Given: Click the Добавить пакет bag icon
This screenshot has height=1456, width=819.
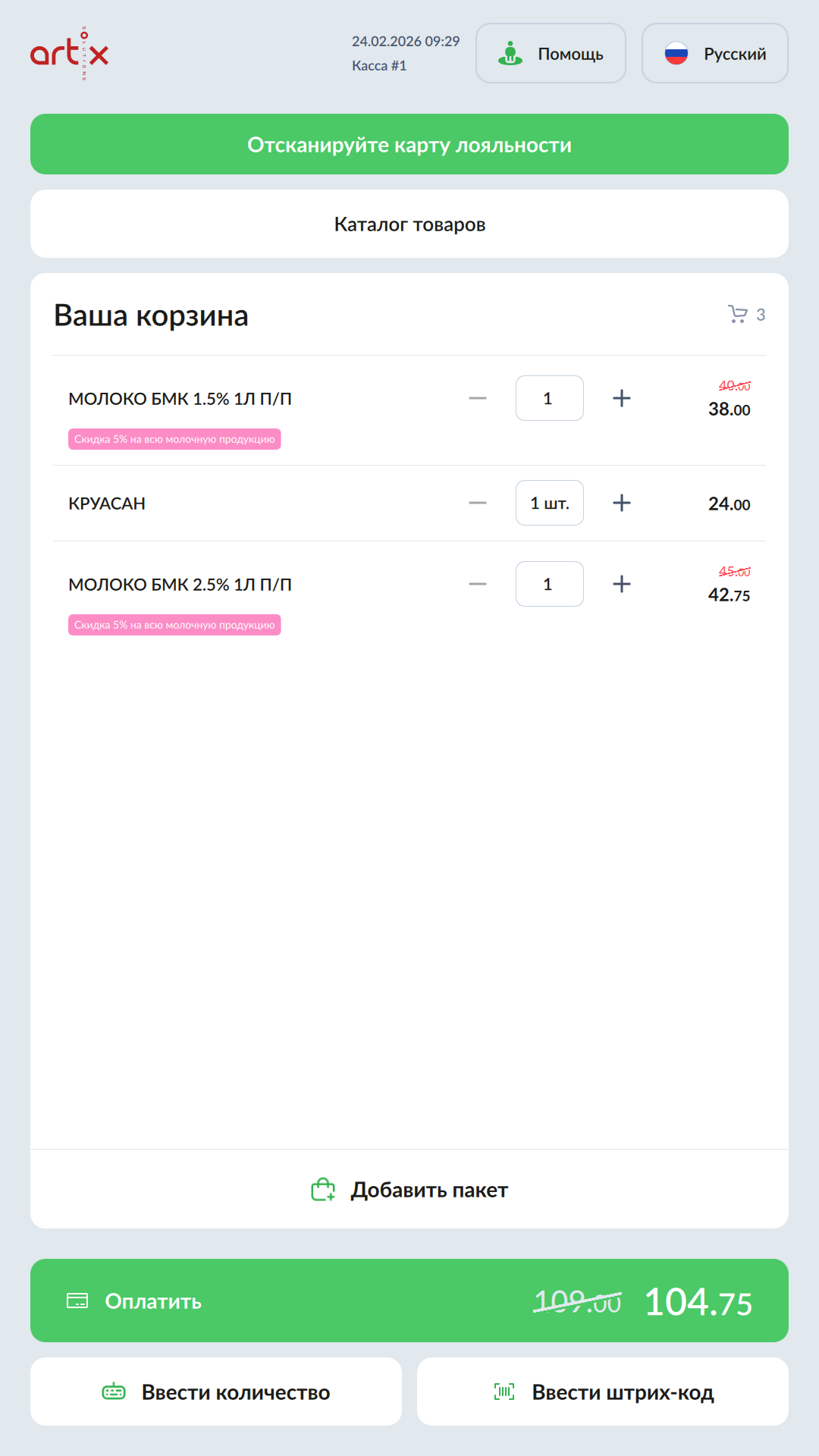Looking at the screenshot, I should tap(323, 1189).
